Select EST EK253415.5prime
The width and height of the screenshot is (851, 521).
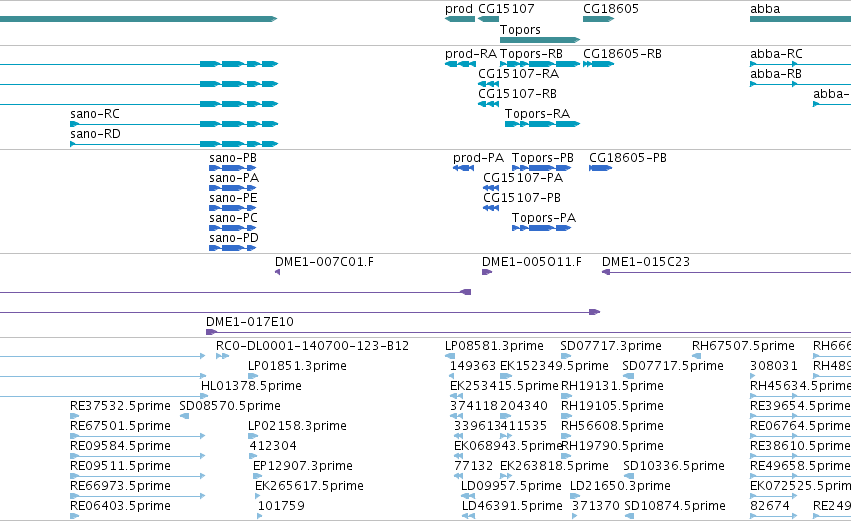456,397
